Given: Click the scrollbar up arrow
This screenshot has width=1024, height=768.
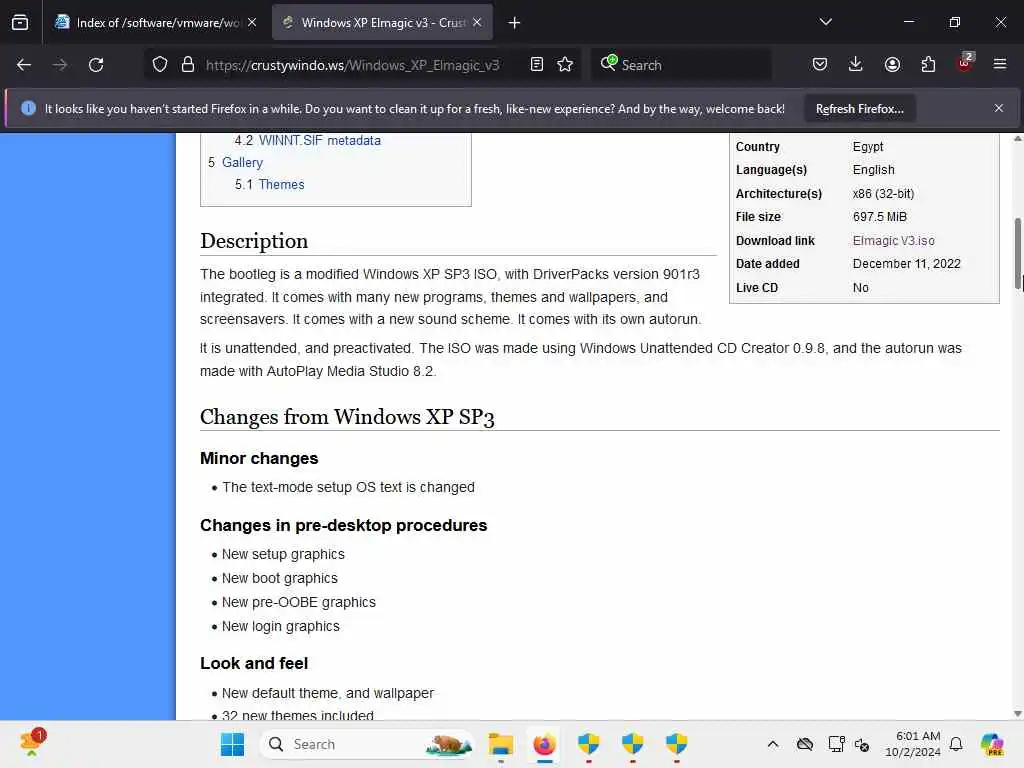Looking at the screenshot, I should coord(1017,138).
